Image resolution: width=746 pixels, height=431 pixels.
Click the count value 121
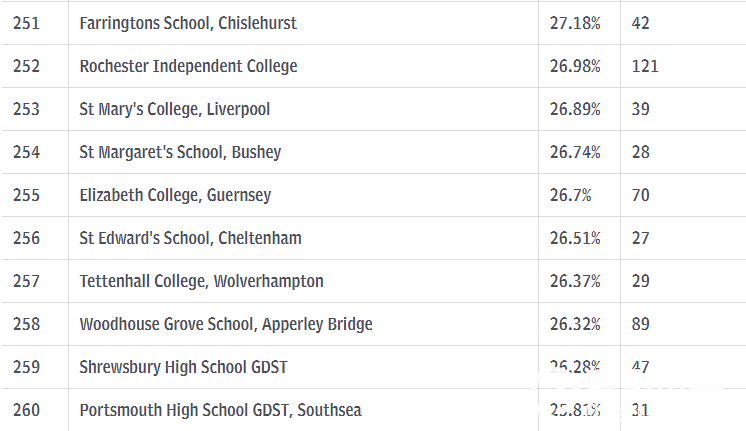coord(645,66)
